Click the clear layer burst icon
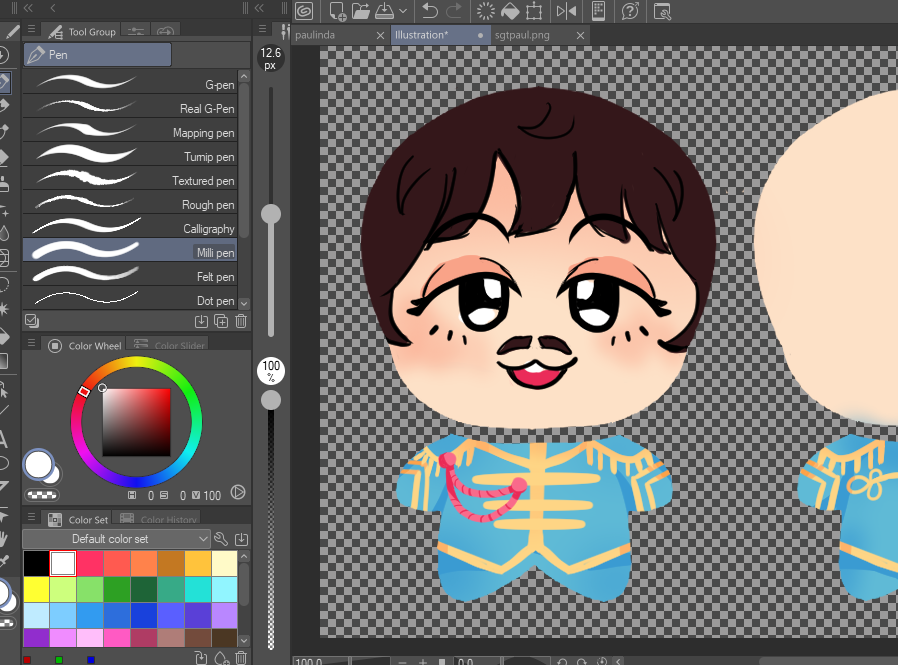This screenshot has height=665, width=898. 486,11
